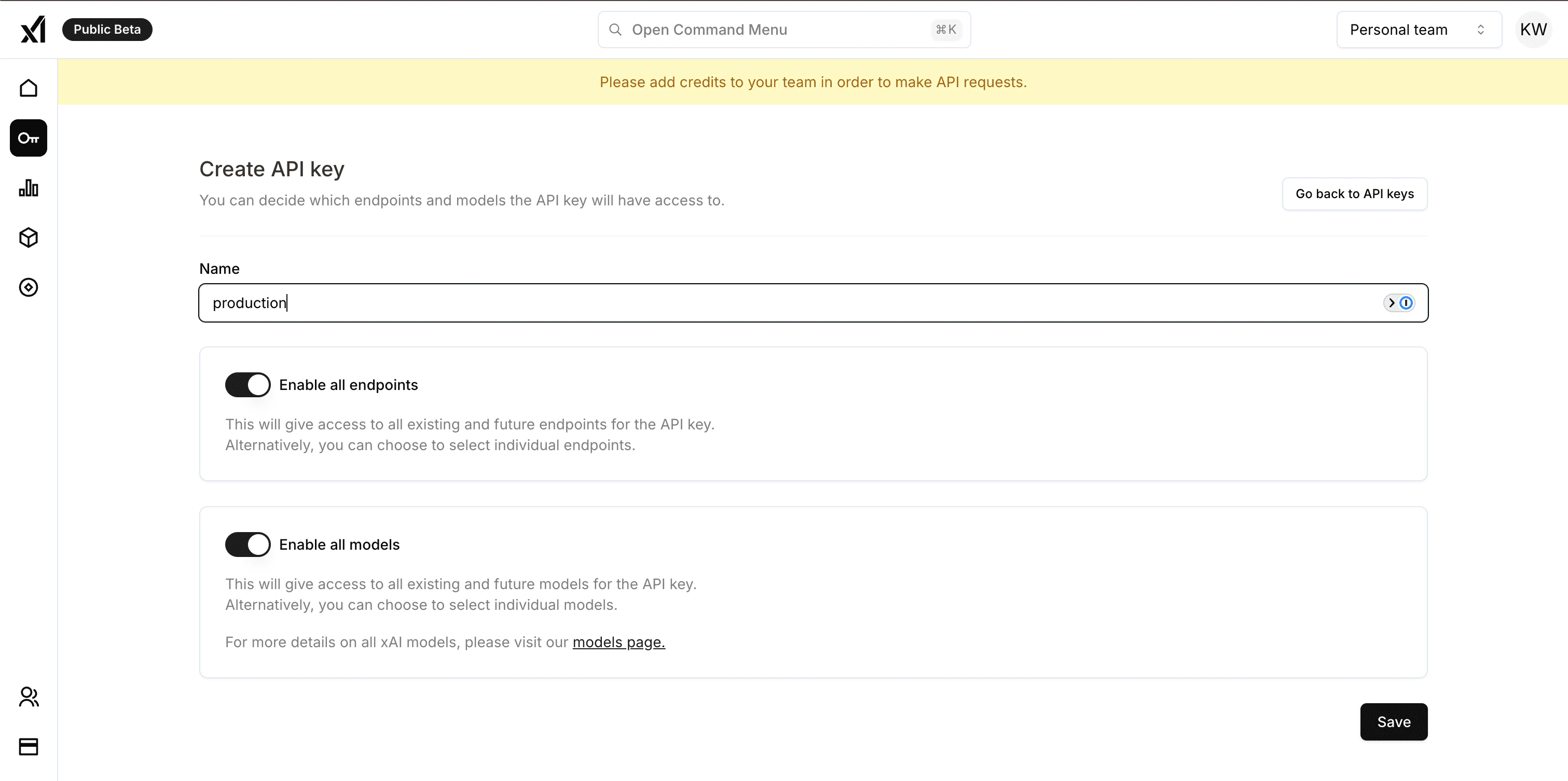Click the xAI logo icon
Screen dimensions: 1568x781
(33, 29)
